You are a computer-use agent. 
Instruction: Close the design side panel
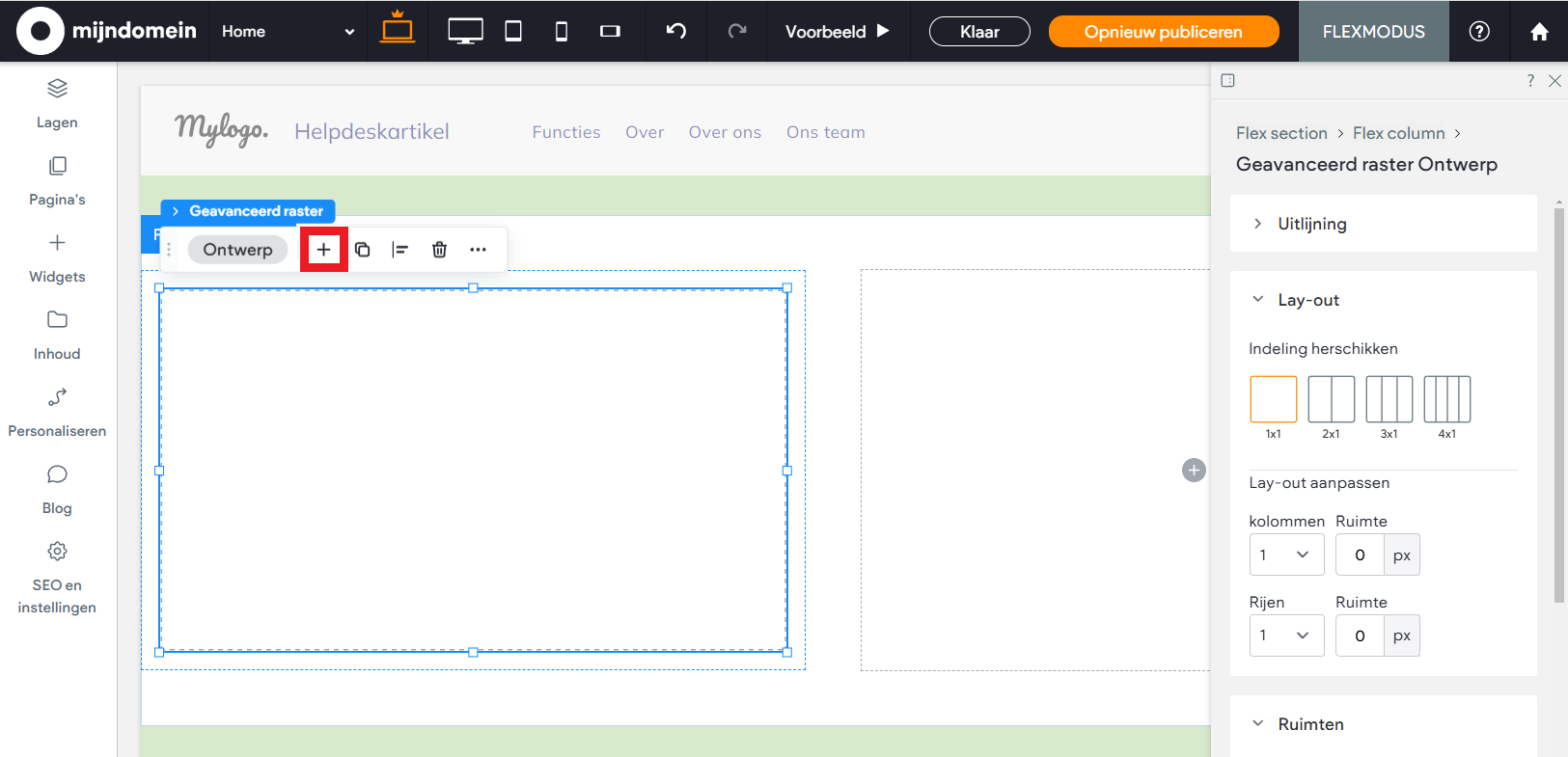pyautogui.click(x=1554, y=81)
